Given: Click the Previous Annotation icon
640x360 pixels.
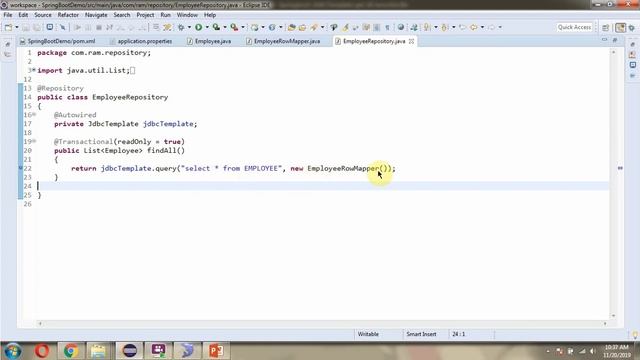Looking at the screenshot, I should click(x=445, y=27).
